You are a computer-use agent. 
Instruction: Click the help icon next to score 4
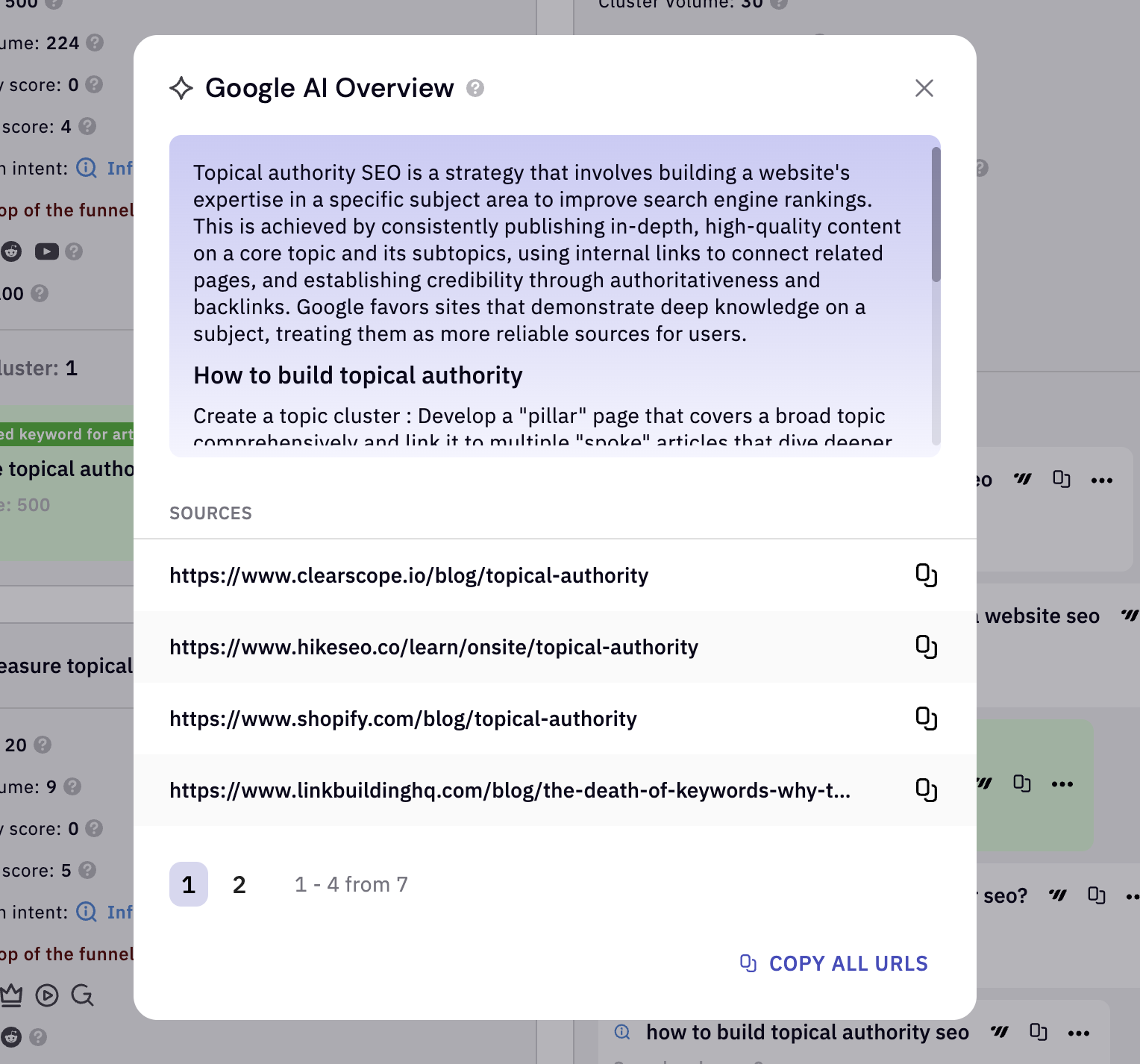(87, 126)
